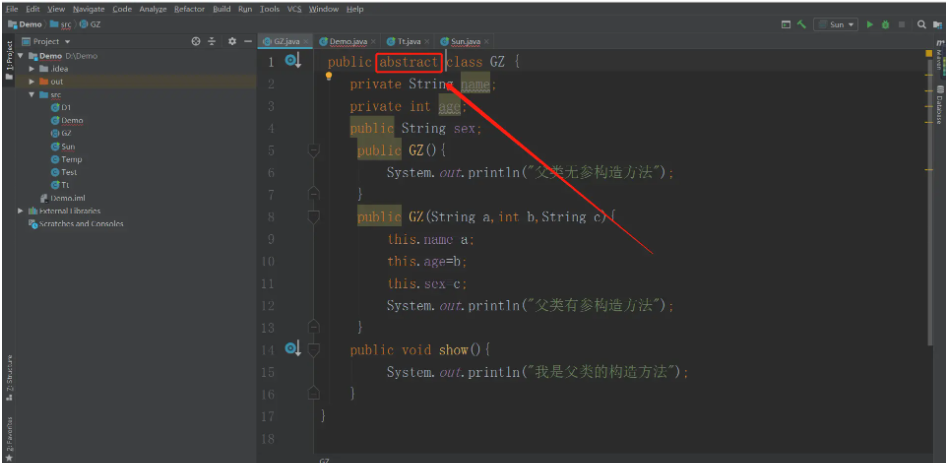The width and height of the screenshot is (946, 463).
Task: Open the Project panel settings gear
Action: pyautogui.click(x=232, y=41)
